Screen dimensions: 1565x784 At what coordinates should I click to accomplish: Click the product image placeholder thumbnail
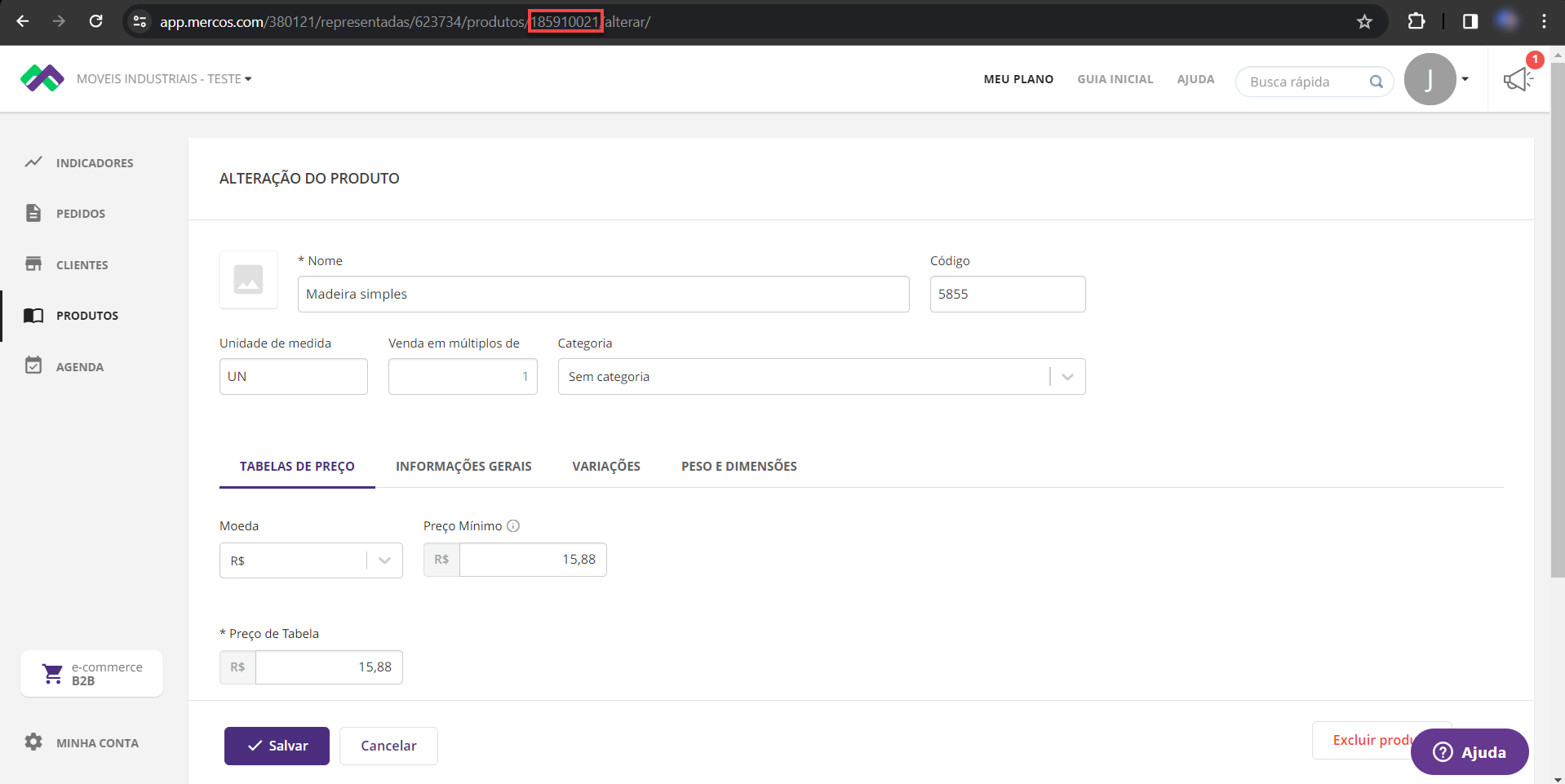[x=248, y=280]
